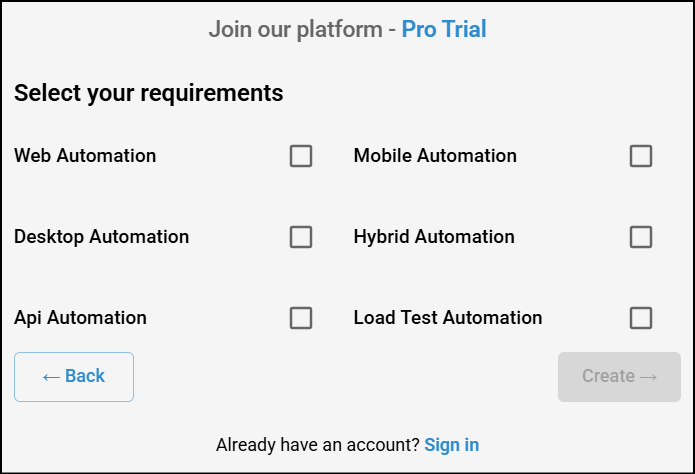The height and width of the screenshot is (474, 695).
Task: Check the Load Test Automation box
Action: [x=641, y=318]
